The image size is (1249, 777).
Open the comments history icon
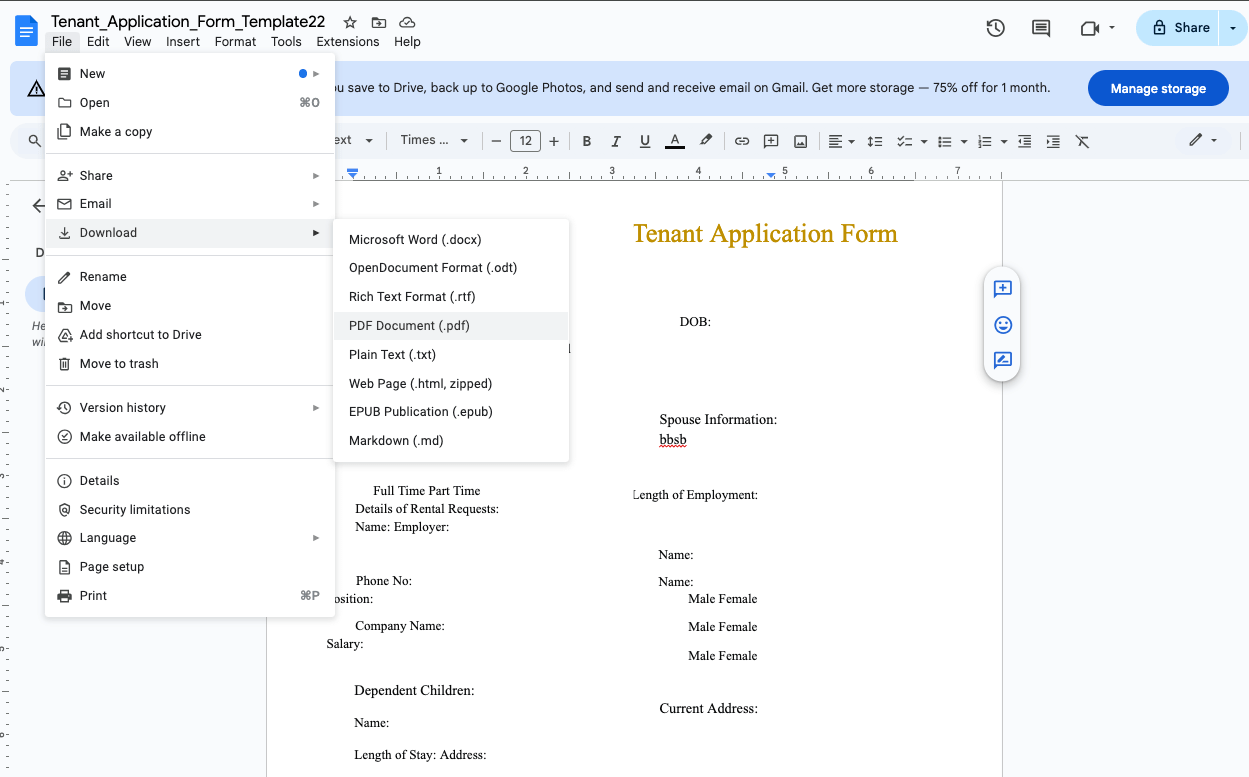[1041, 28]
